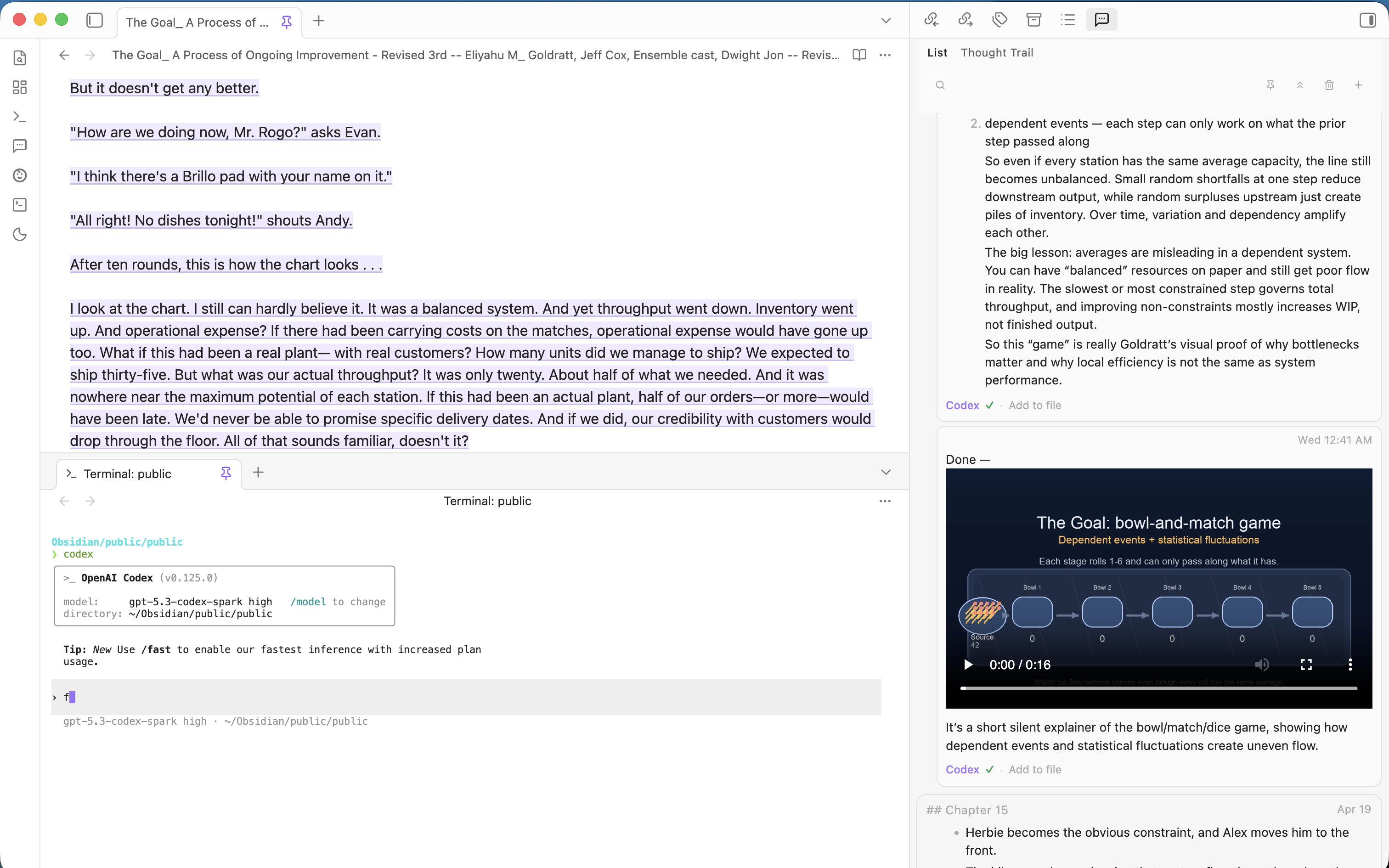The height and width of the screenshot is (868, 1389).
Task: Click the document title in the header
Action: 476,55
